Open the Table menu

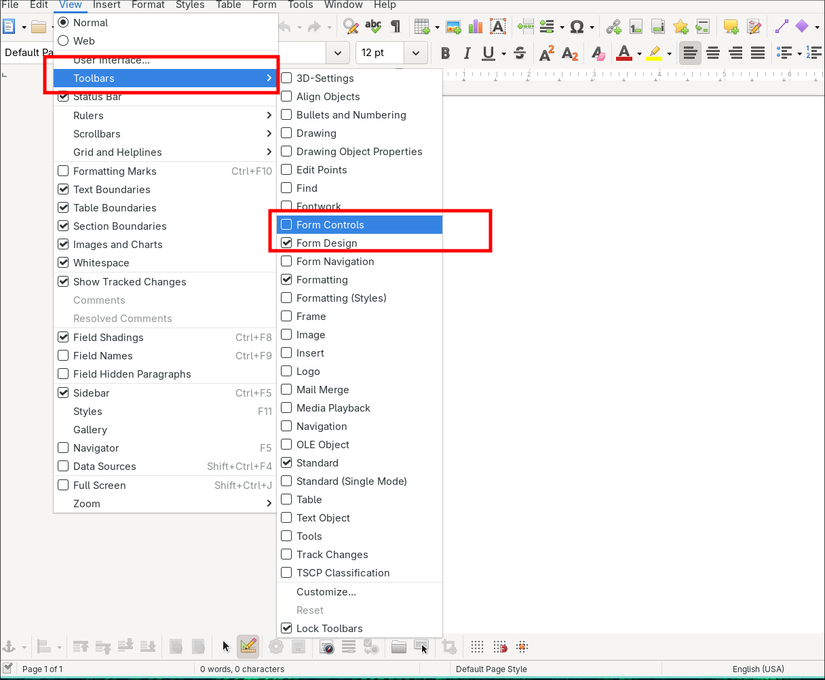228,4
